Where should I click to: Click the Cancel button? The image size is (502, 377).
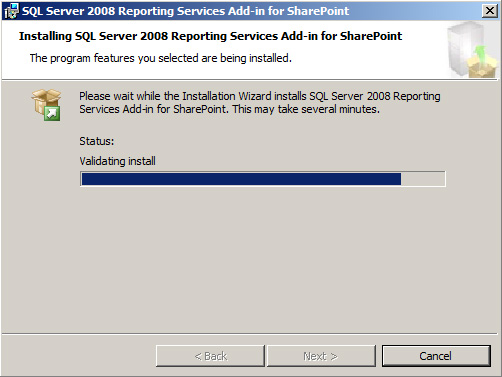(436, 356)
